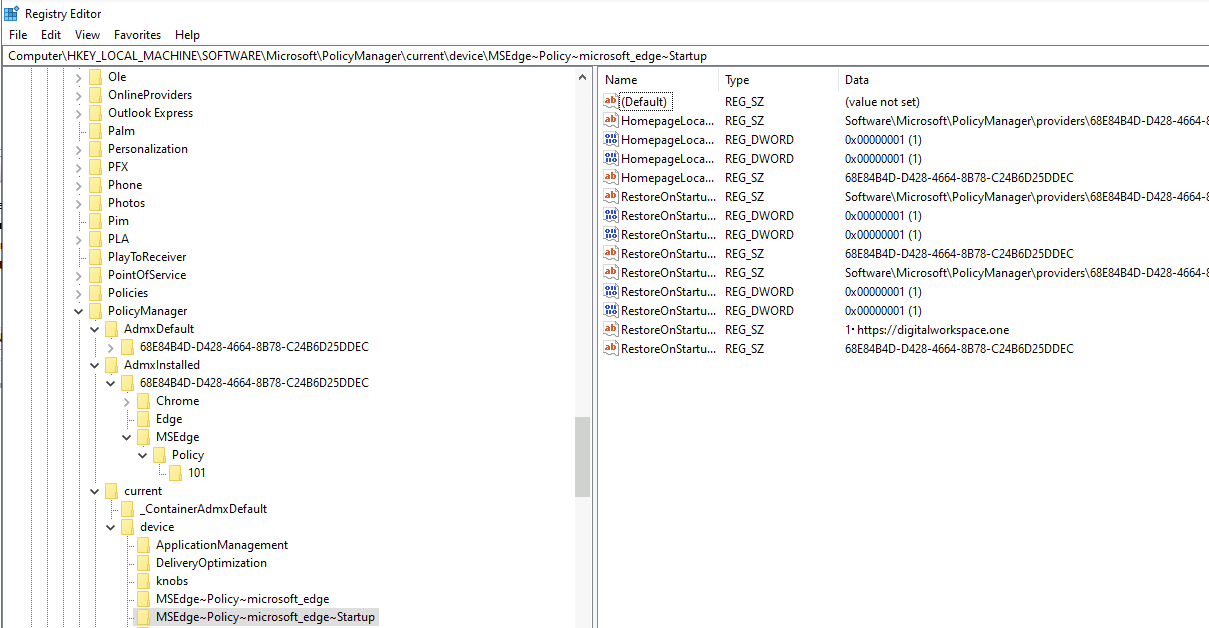Screen dimensions: 1209x628
Task: Select the MSEdge~Policy~microsoft_edge key
Action: 242,599
